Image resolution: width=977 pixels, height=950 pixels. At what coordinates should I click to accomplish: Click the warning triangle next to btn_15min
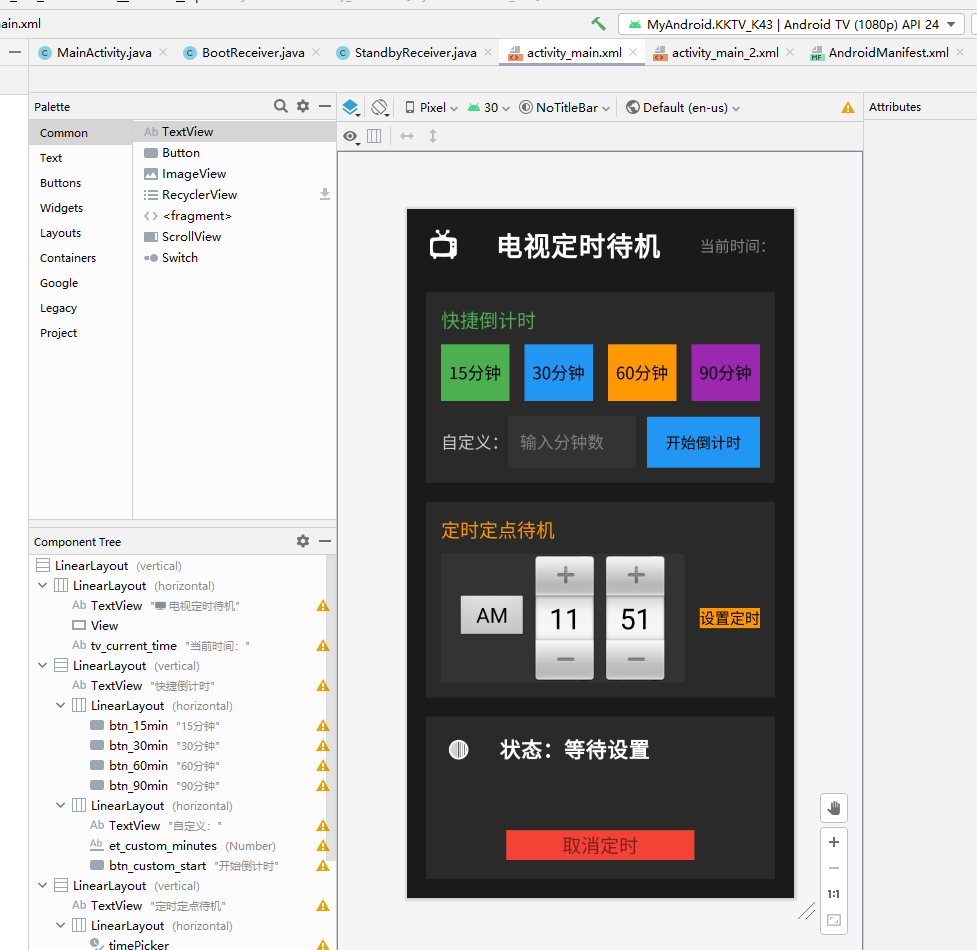322,725
